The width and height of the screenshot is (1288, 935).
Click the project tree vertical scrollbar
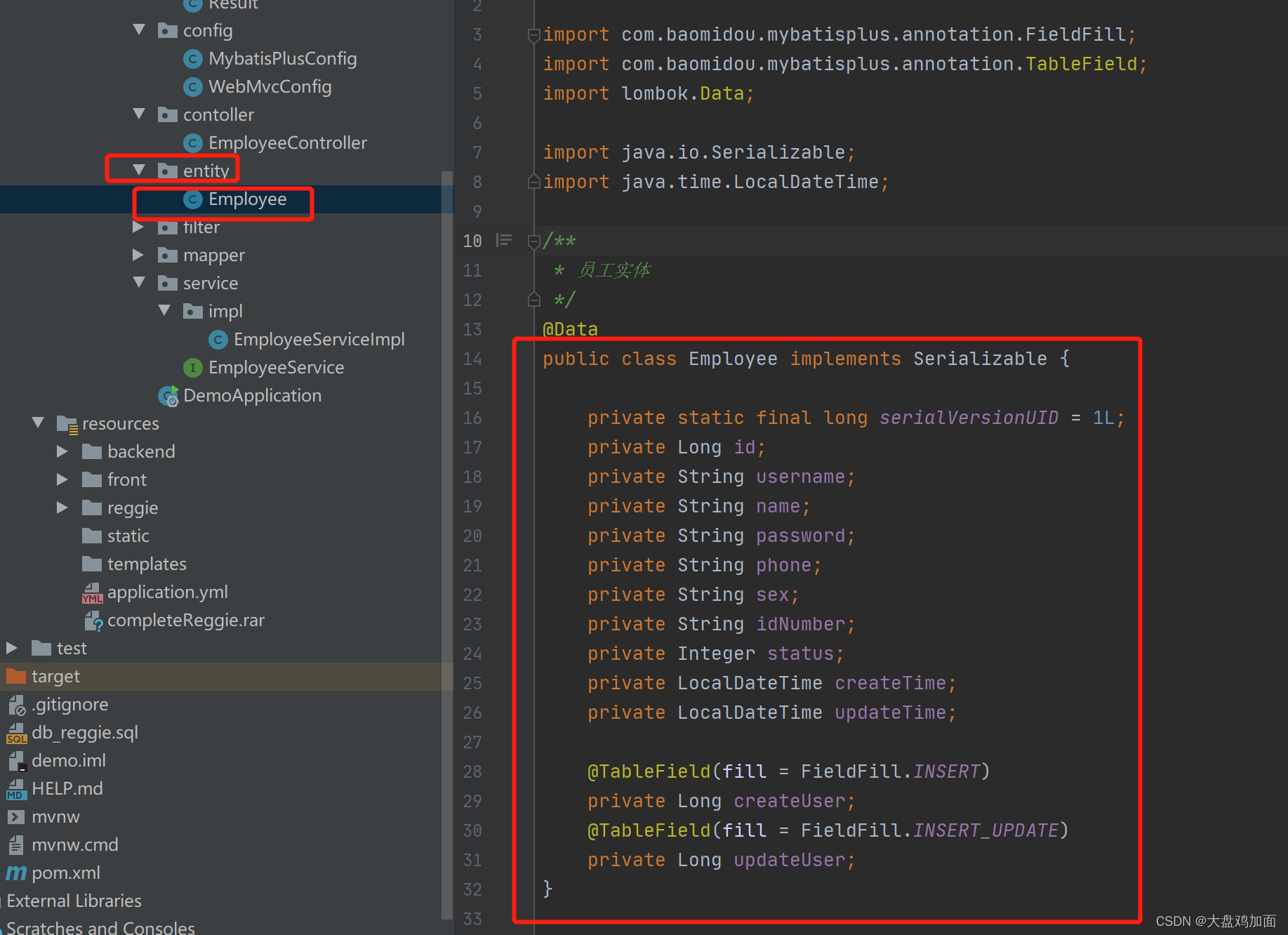447,545
